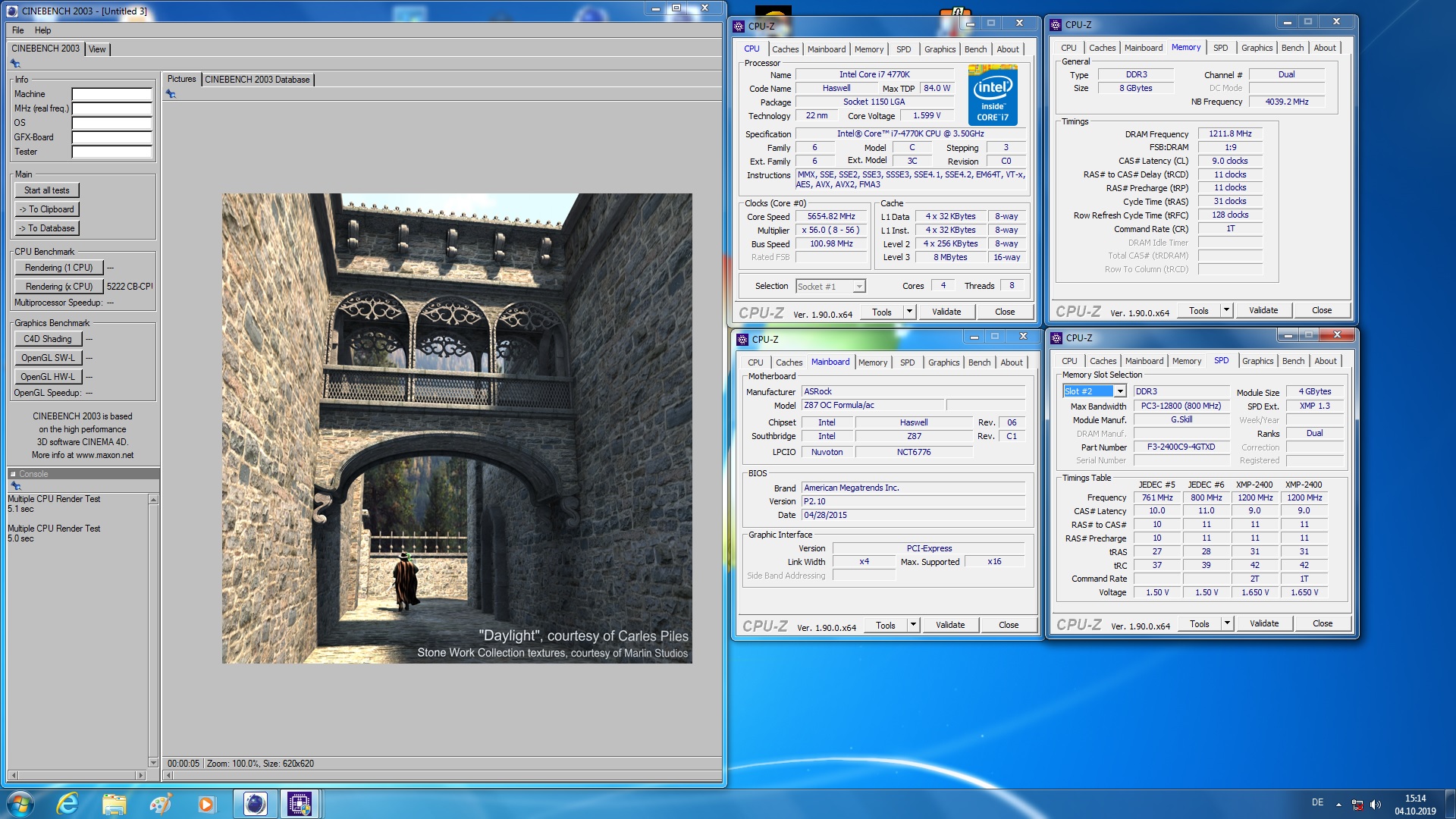1456x819 pixels.
Task: Click the pin icon under CINEBENCH 2003 tab
Action: click(x=15, y=64)
